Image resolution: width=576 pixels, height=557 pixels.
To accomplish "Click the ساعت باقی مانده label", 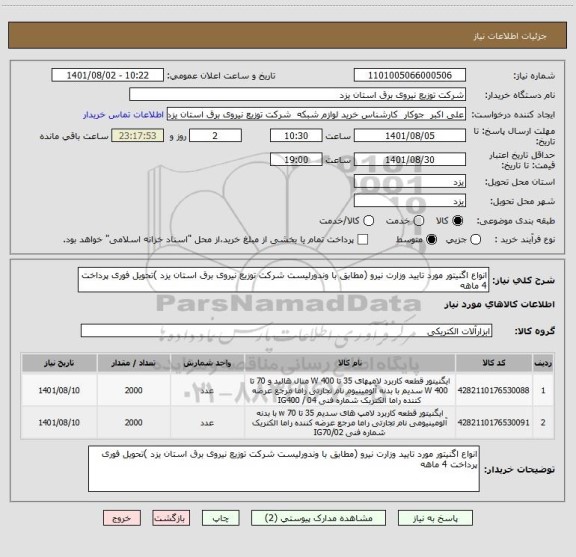I will point(74,136).
